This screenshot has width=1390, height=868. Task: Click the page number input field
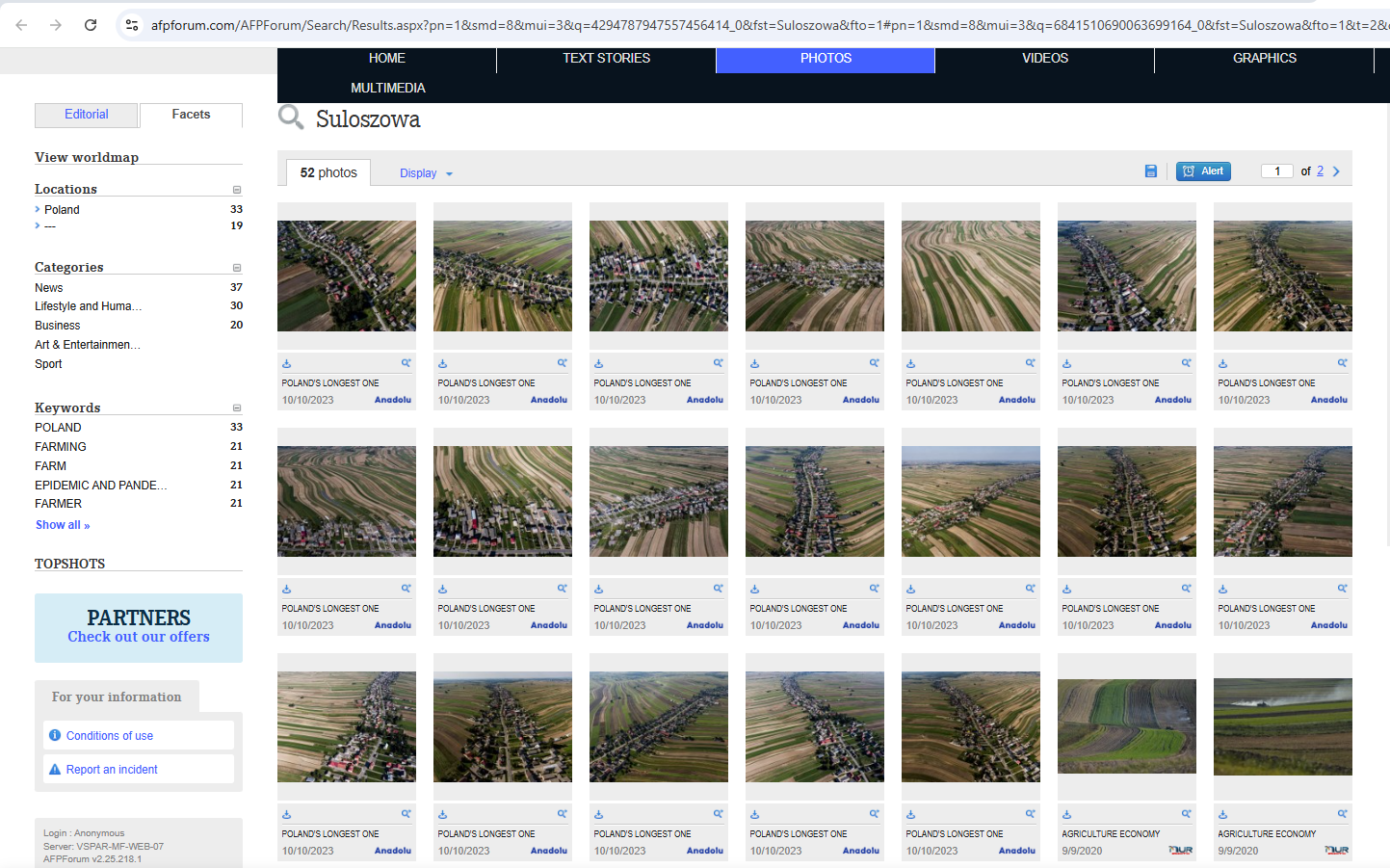pyautogui.click(x=1276, y=171)
